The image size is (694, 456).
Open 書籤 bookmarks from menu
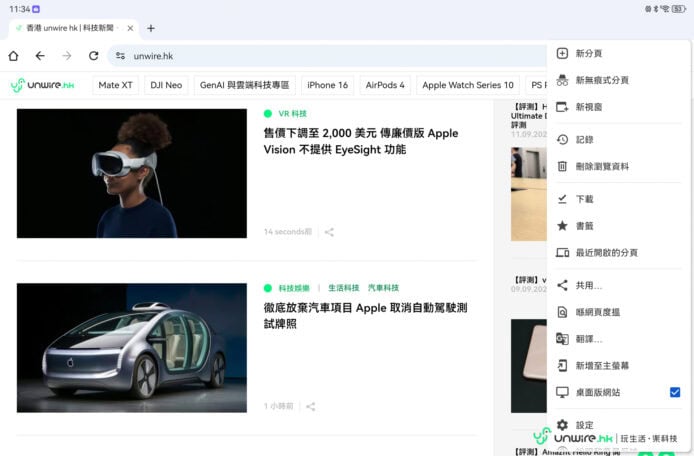[585, 226]
